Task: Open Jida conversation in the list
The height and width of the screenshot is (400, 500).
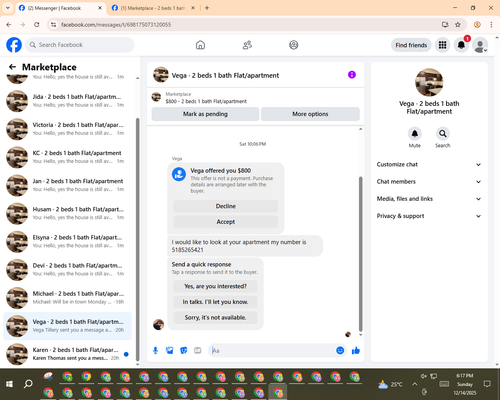Action: coord(67,101)
